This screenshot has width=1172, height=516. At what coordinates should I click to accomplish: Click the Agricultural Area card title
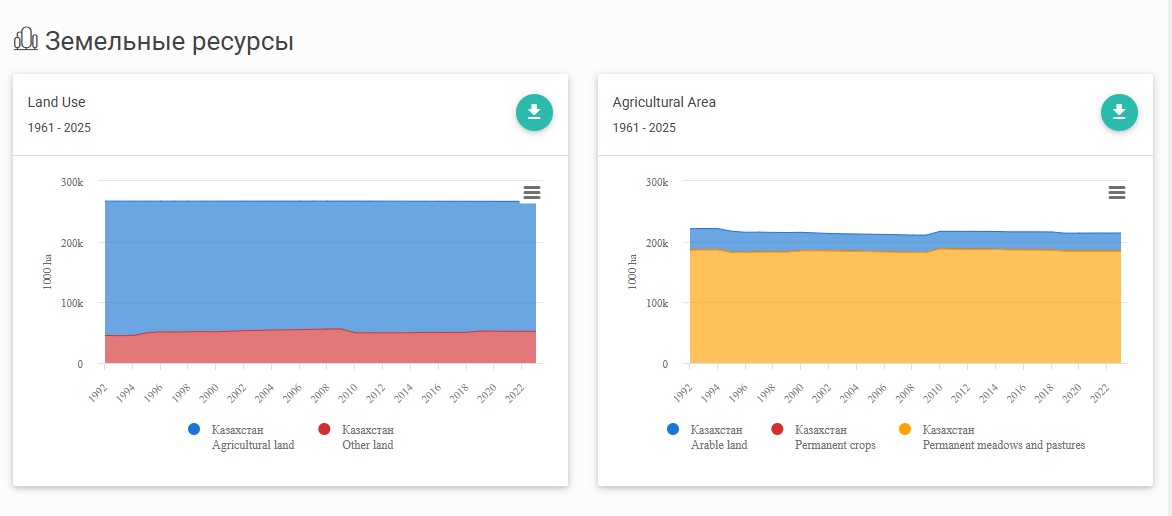[x=664, y=102]
